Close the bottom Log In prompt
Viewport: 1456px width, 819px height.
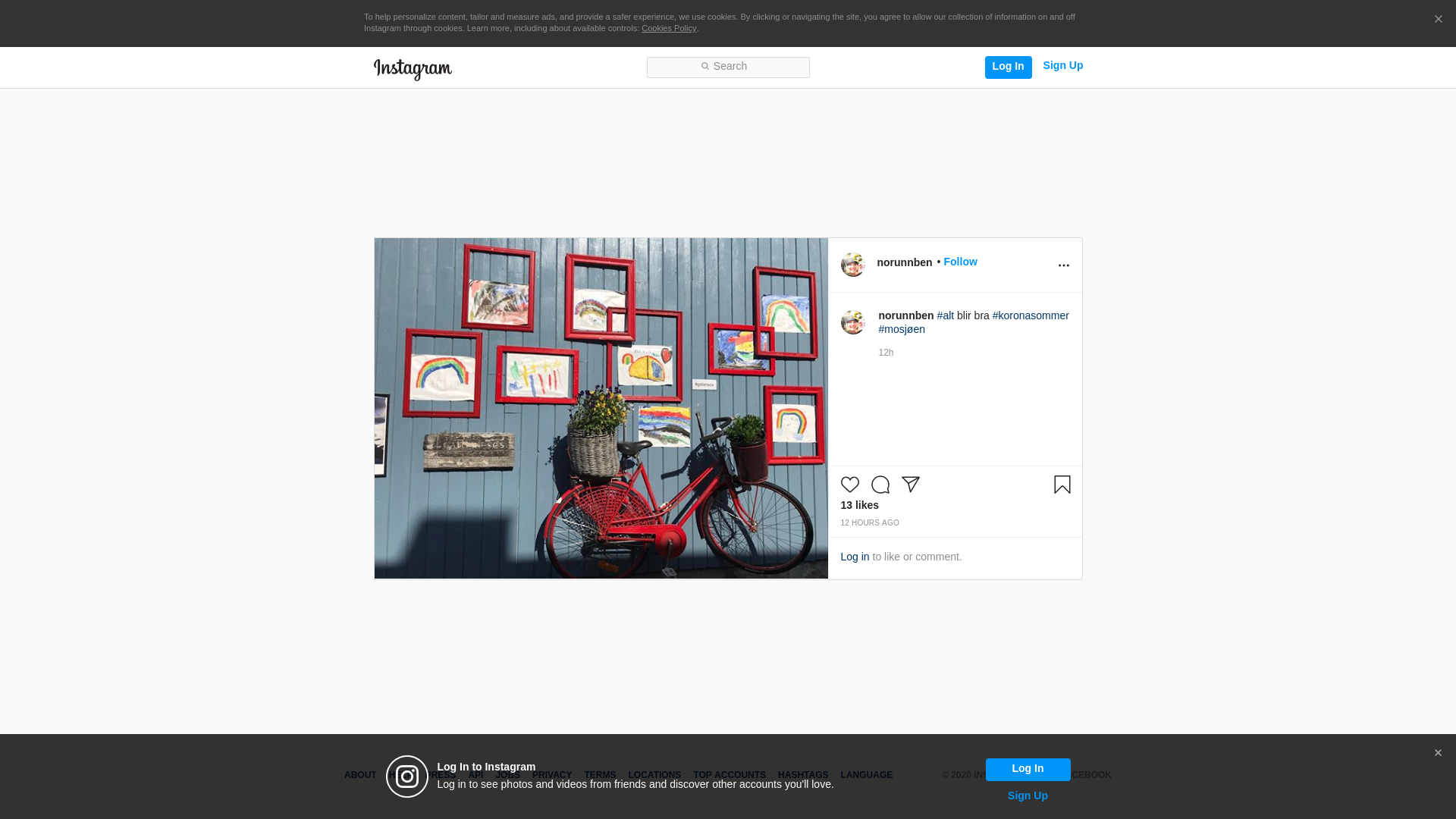1437,753
